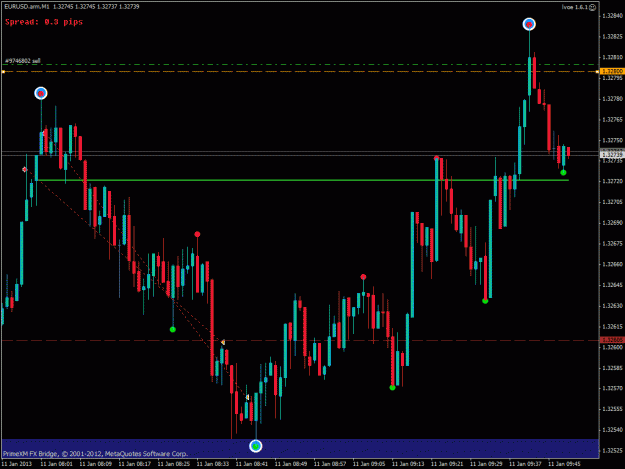Image resolution: width=625 pixels, height=469 pixels.
Task: Click the 1.32525 price axis label
Action: coord(613,450)
